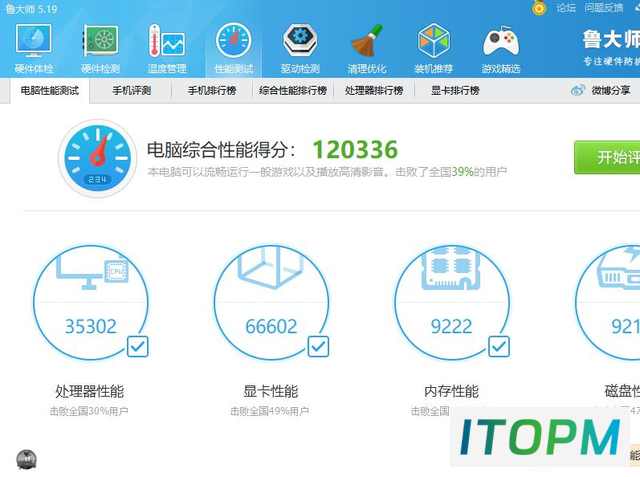Screen dimensions: 640x477
Task: Click 鲁大师 5.19 title text
Action: click(x=31, y=9)
